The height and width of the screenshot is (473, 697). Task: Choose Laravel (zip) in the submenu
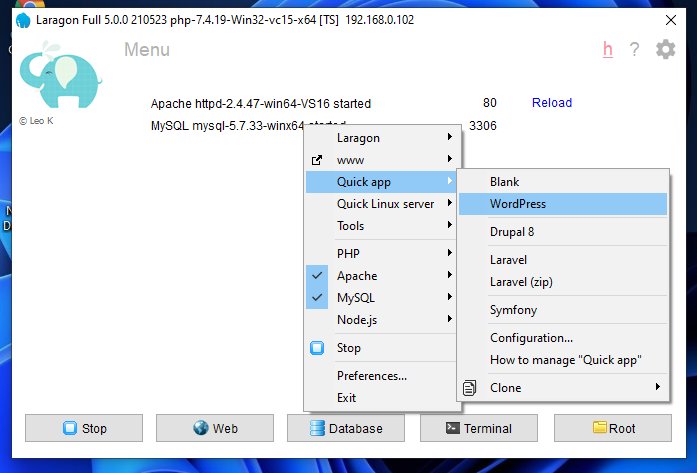521,282
